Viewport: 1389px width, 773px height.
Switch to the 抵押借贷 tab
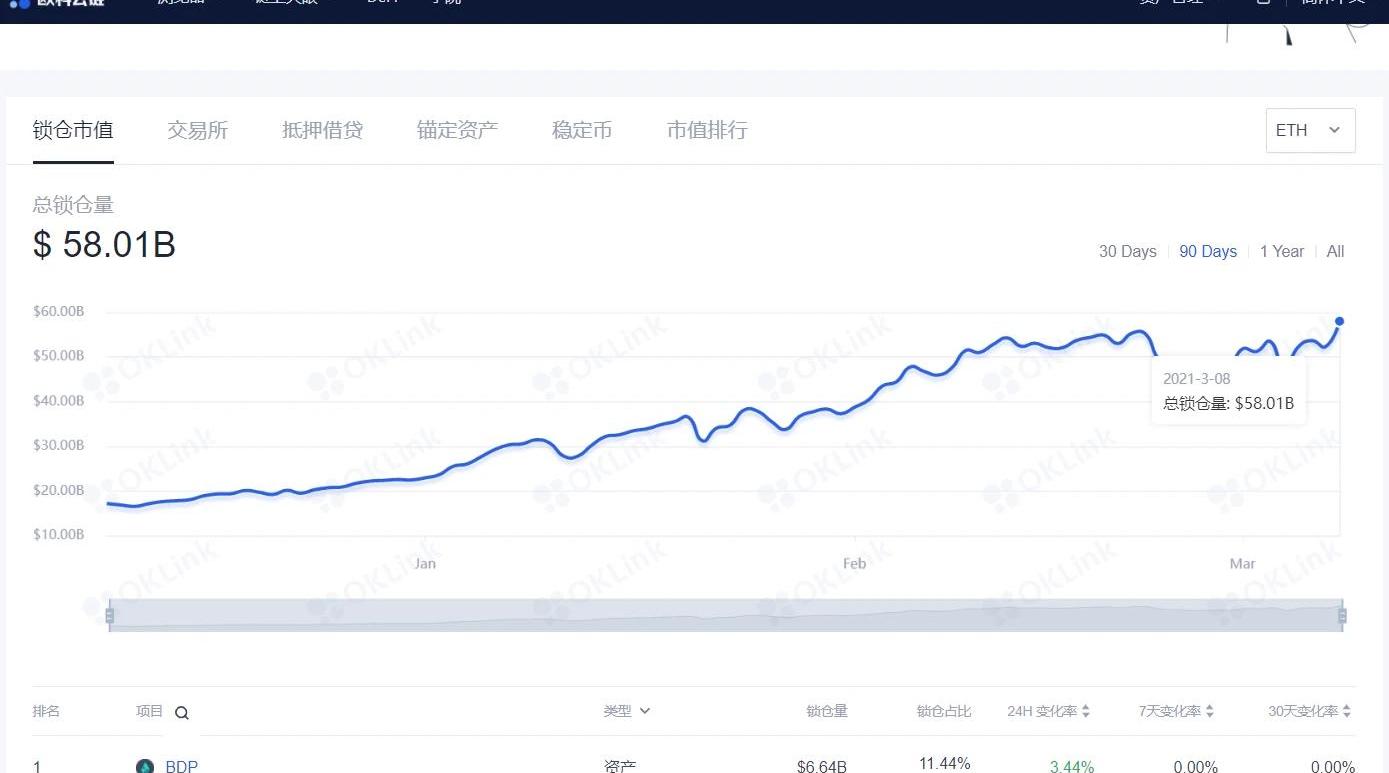(x=322, y=130)
